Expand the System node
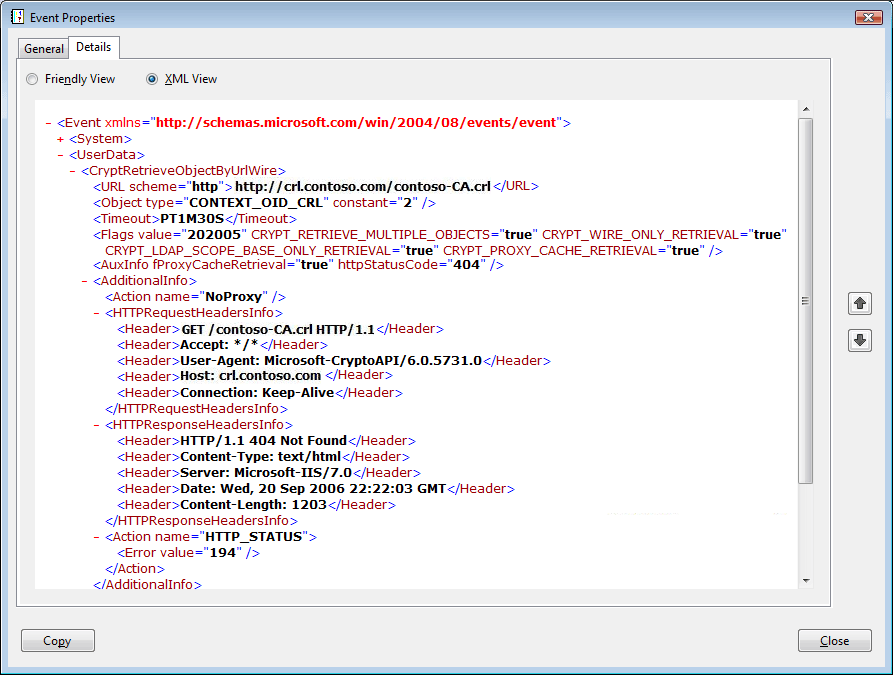Screen dimensions: 894x675 tap(61, 139)
